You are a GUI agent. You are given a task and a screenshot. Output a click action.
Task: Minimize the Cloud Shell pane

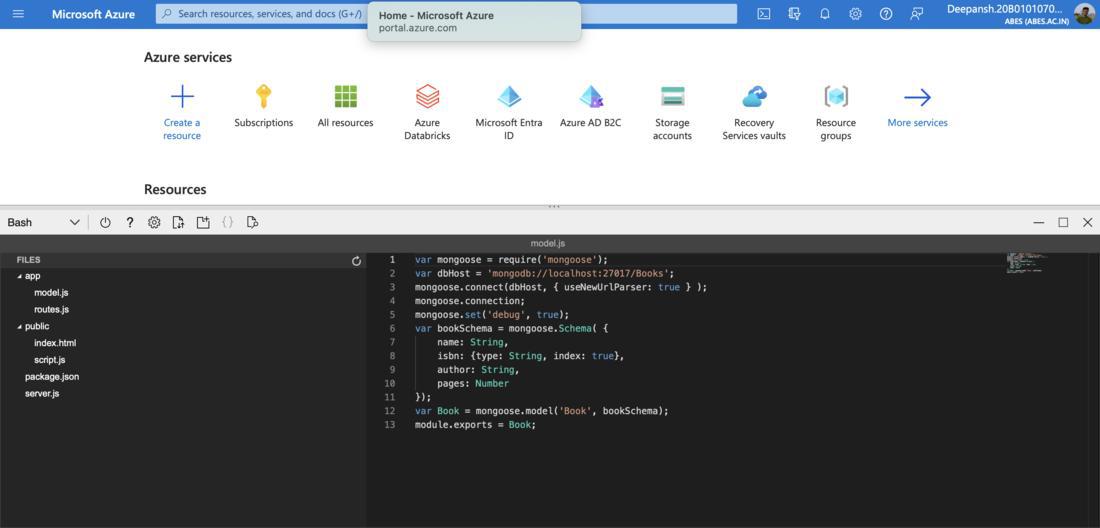tap(1039, 222)
